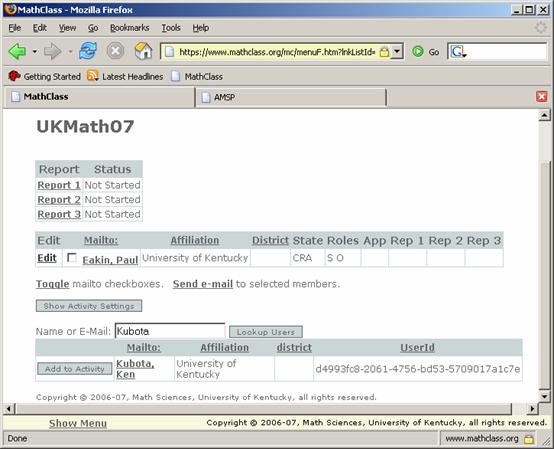Click the UKMath07 page heading
The image size is (554, 449).
click(85, 126)
